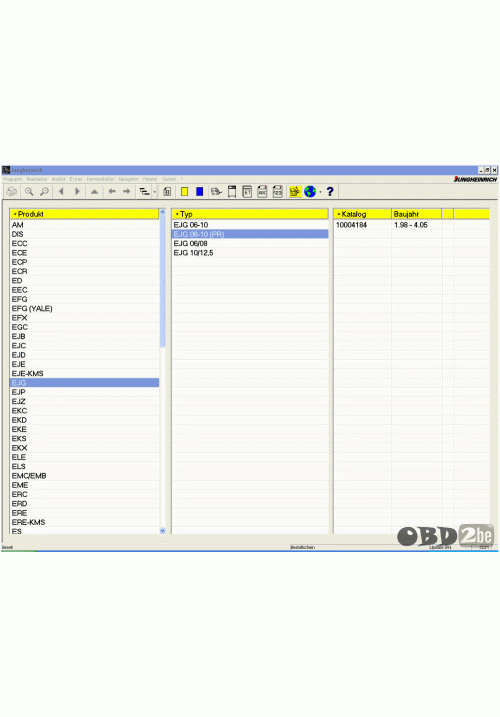
Task: Select EKX in the Produkt list
Action: tap(84, 448)
